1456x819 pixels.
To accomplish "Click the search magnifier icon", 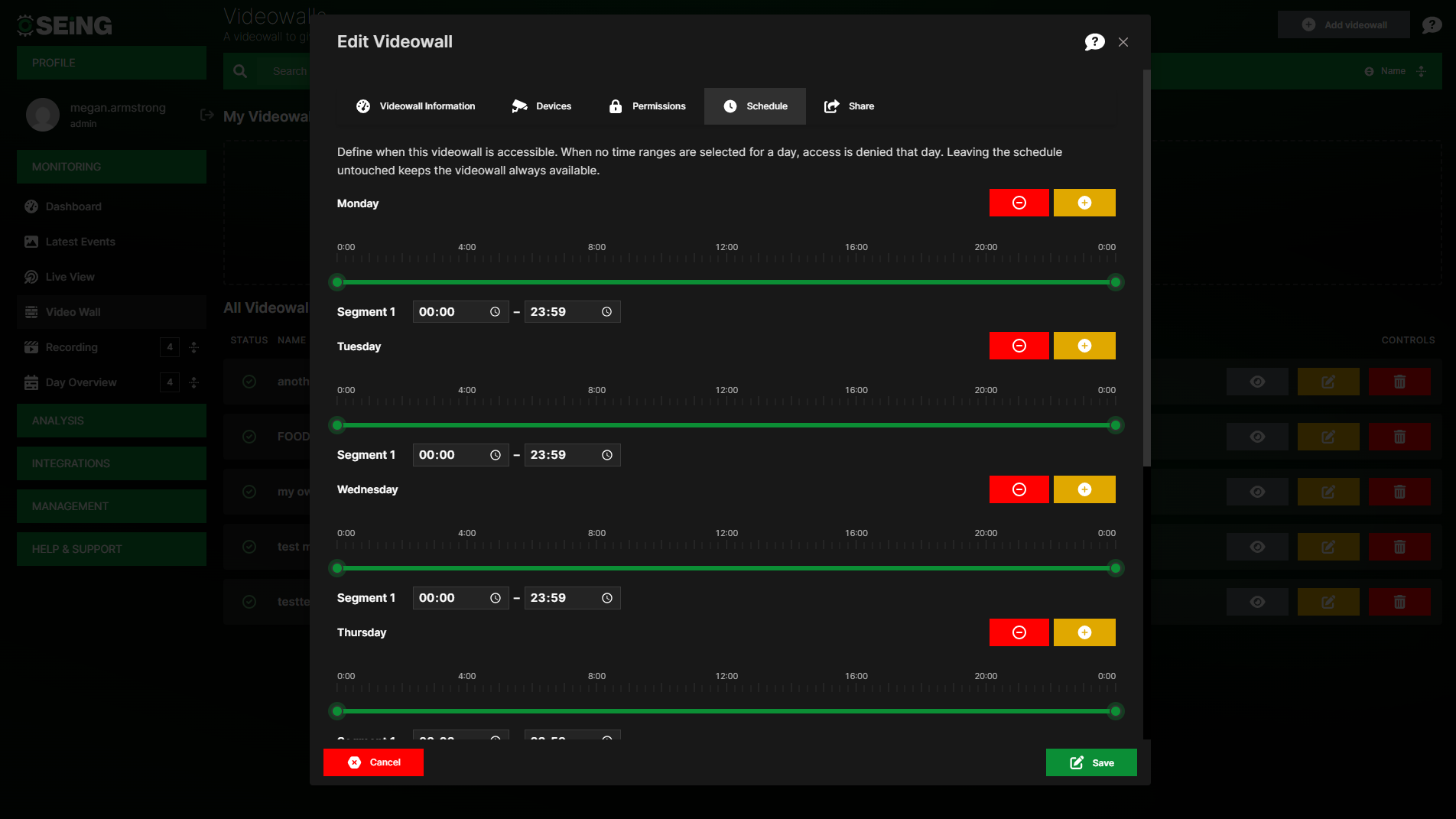I will click(x=240, y=71).
